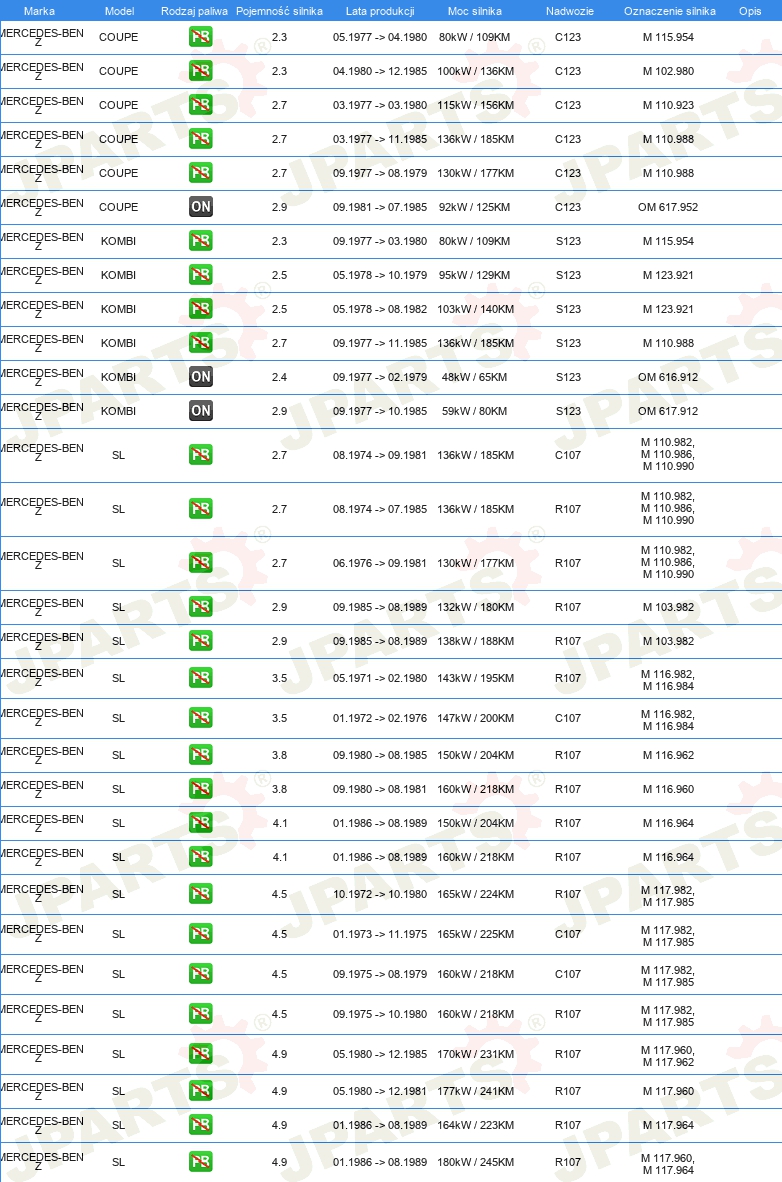
Task: Click power value 132kW / 180KM
Action: coord(476,607)
